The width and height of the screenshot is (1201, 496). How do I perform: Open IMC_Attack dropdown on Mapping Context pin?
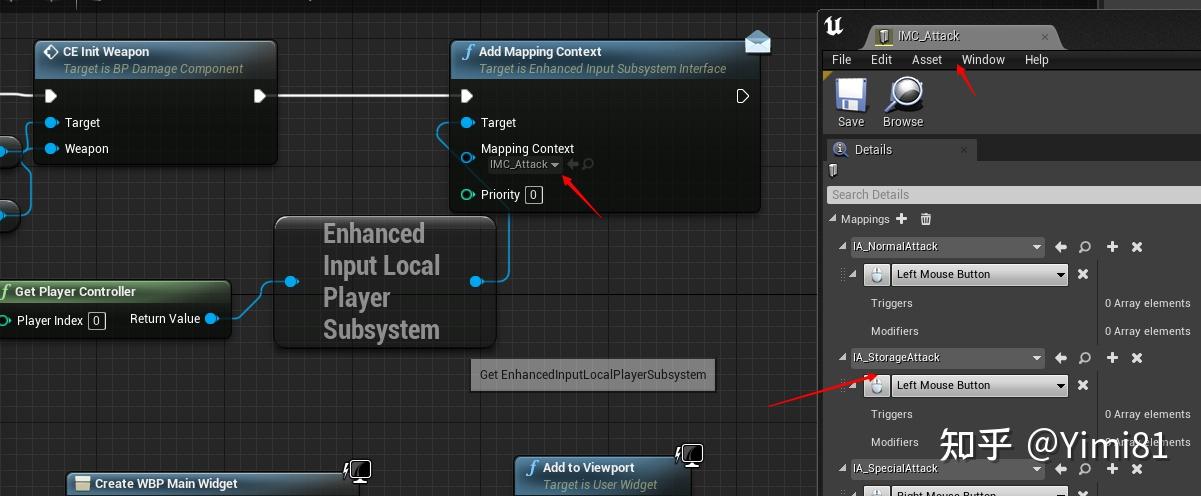[524, 164]
